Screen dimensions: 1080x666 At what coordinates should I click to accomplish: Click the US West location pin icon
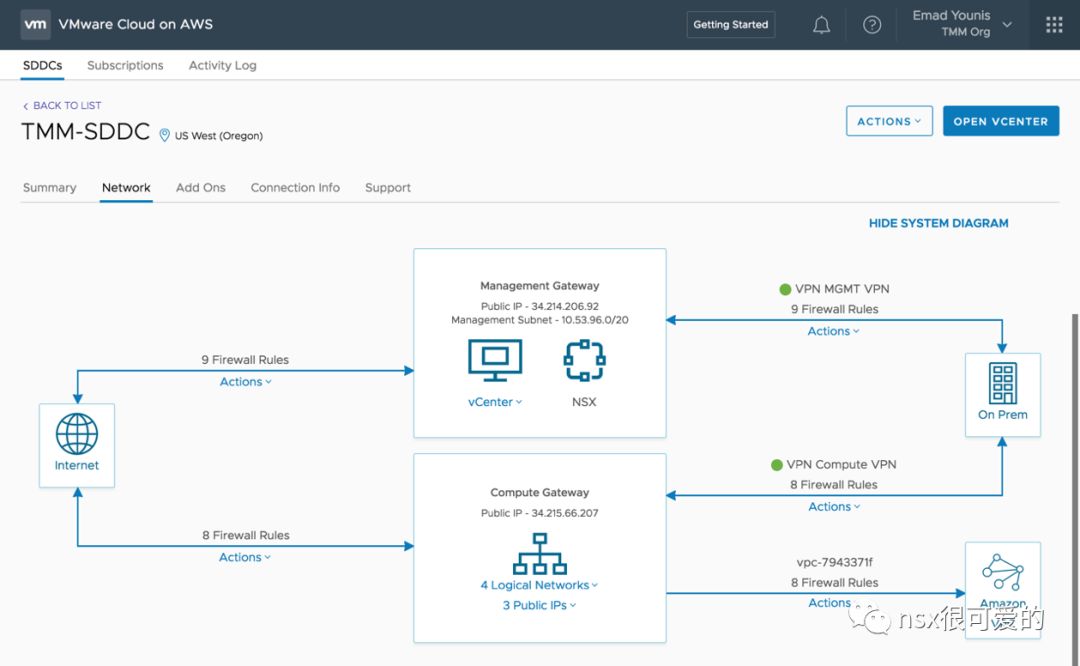[165, 135]
